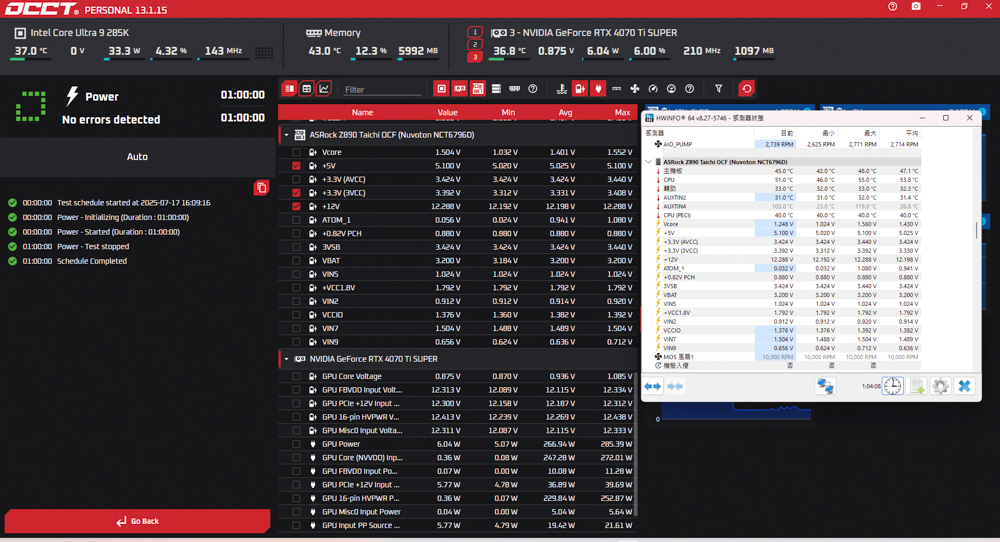Collapse the ASRock Z890 group in HWiNFO
1000x542 pixels.
click(649, 162)
